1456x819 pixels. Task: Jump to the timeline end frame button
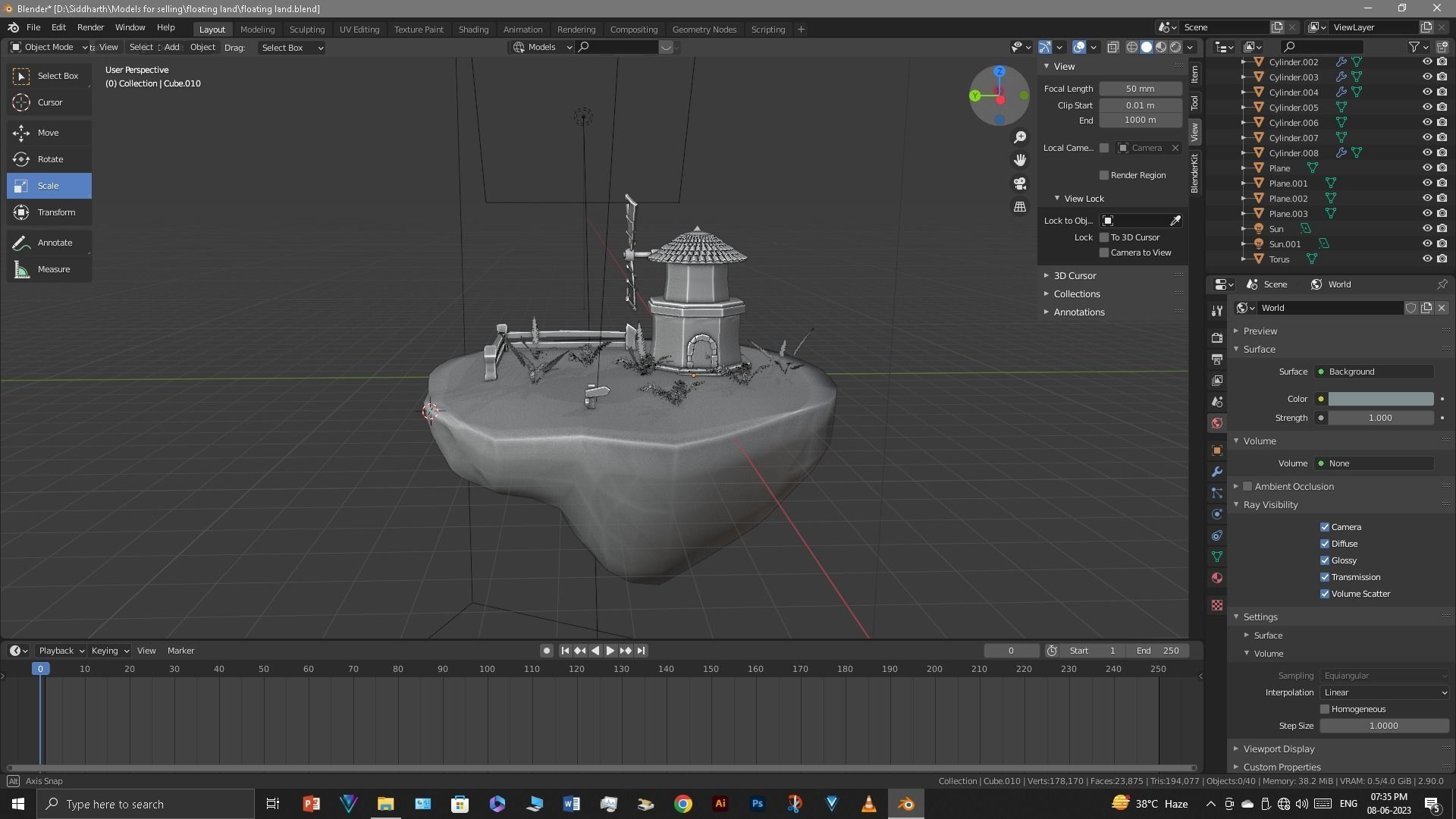641,651
